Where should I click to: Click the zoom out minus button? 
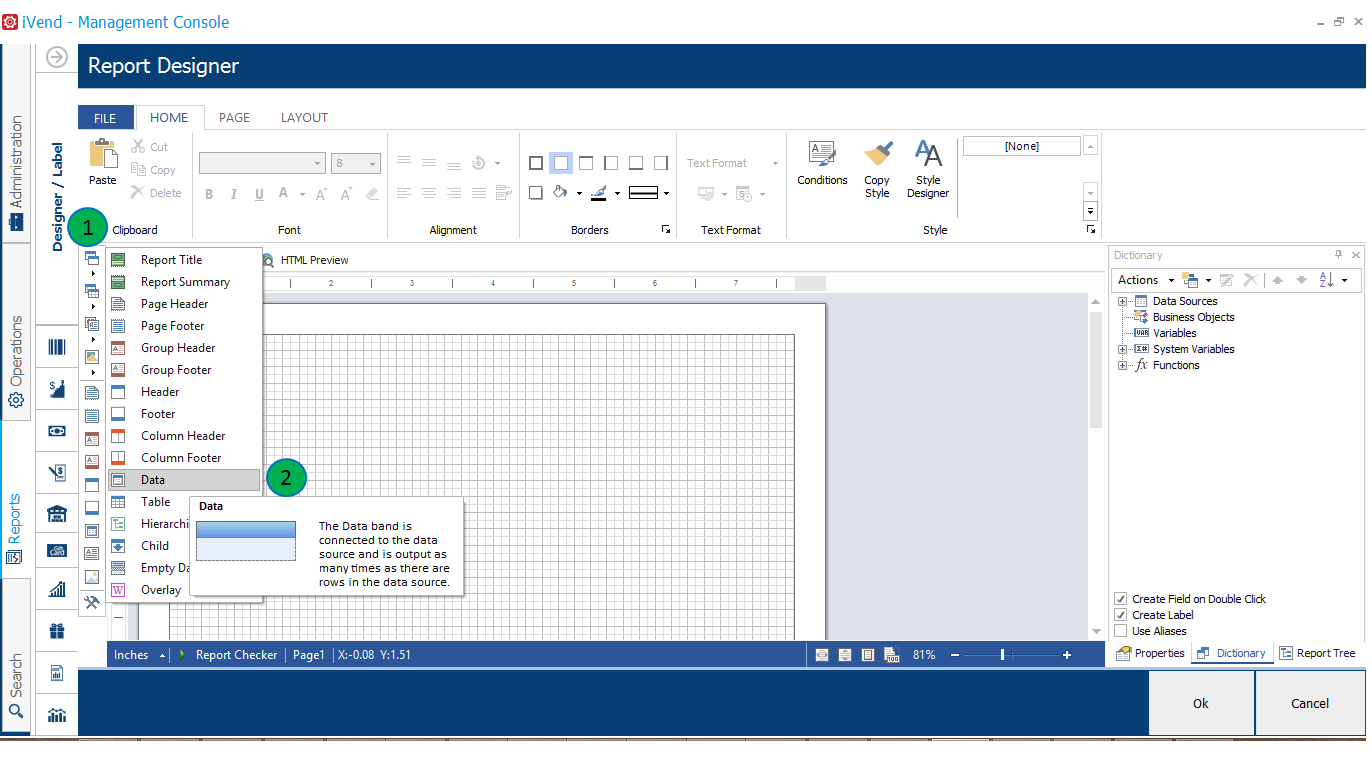(x=955, y=655)
